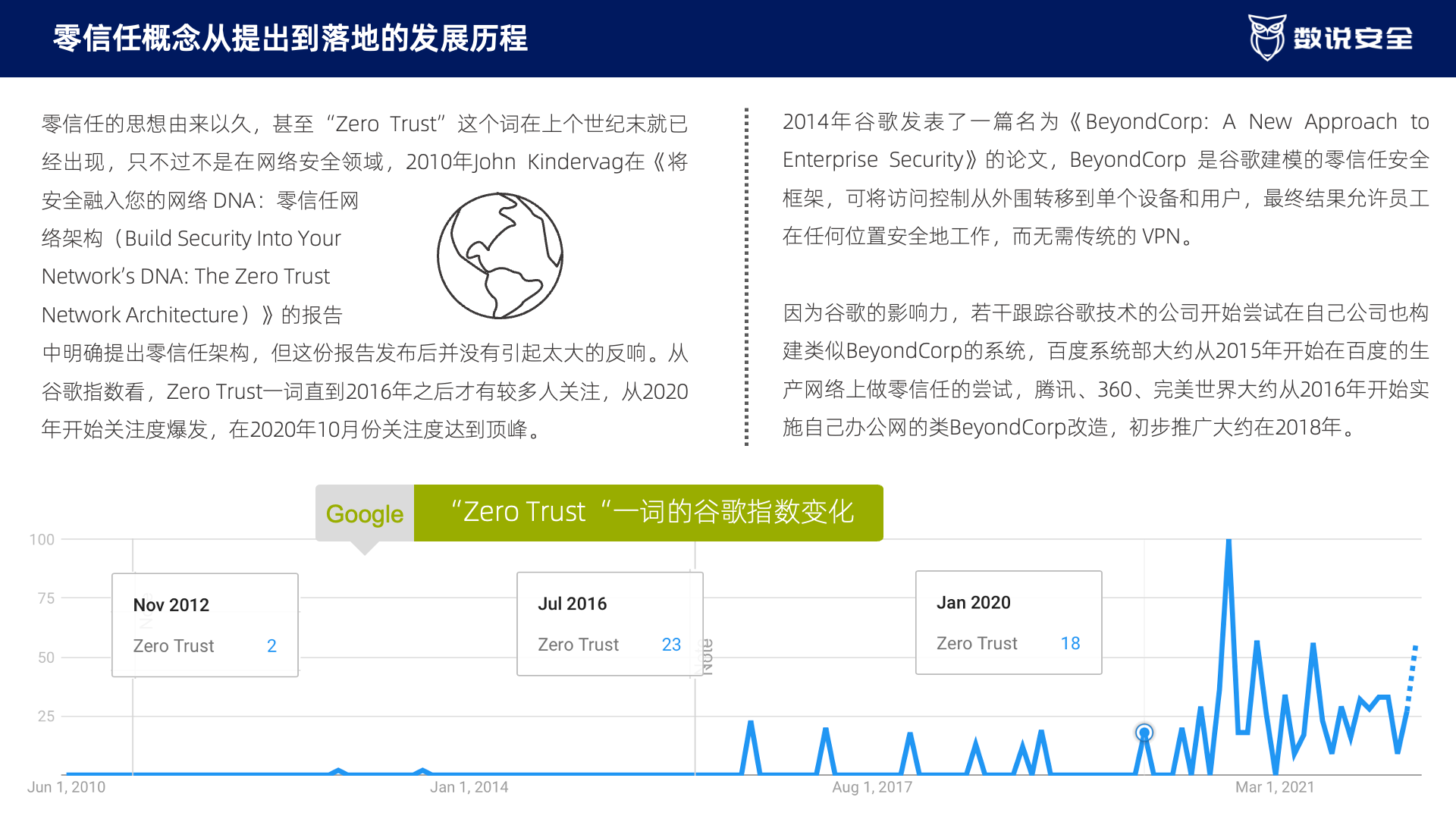Click the 数说安全 brand text
The width and height of the screenshot is (1456, 819).
[x=1353, y=38]
